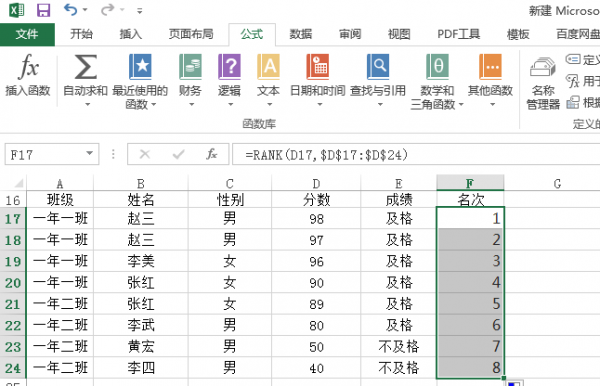This screenshot has width=600, height=386.
Task: Switch to the 模板 ribbon tab
Action: pyautogui.click(x=518, y=34)
